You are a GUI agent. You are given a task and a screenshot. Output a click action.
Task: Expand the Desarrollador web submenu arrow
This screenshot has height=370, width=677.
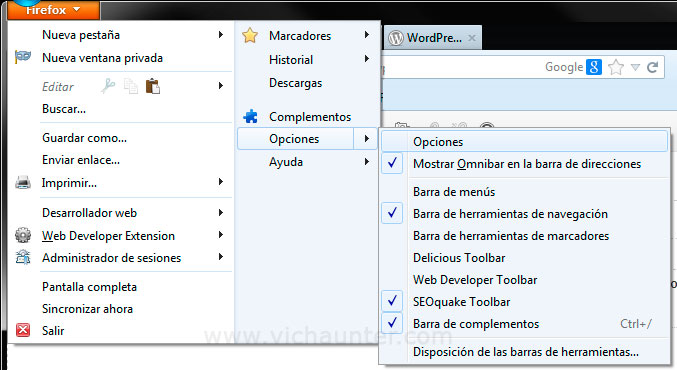coord(221,212)
